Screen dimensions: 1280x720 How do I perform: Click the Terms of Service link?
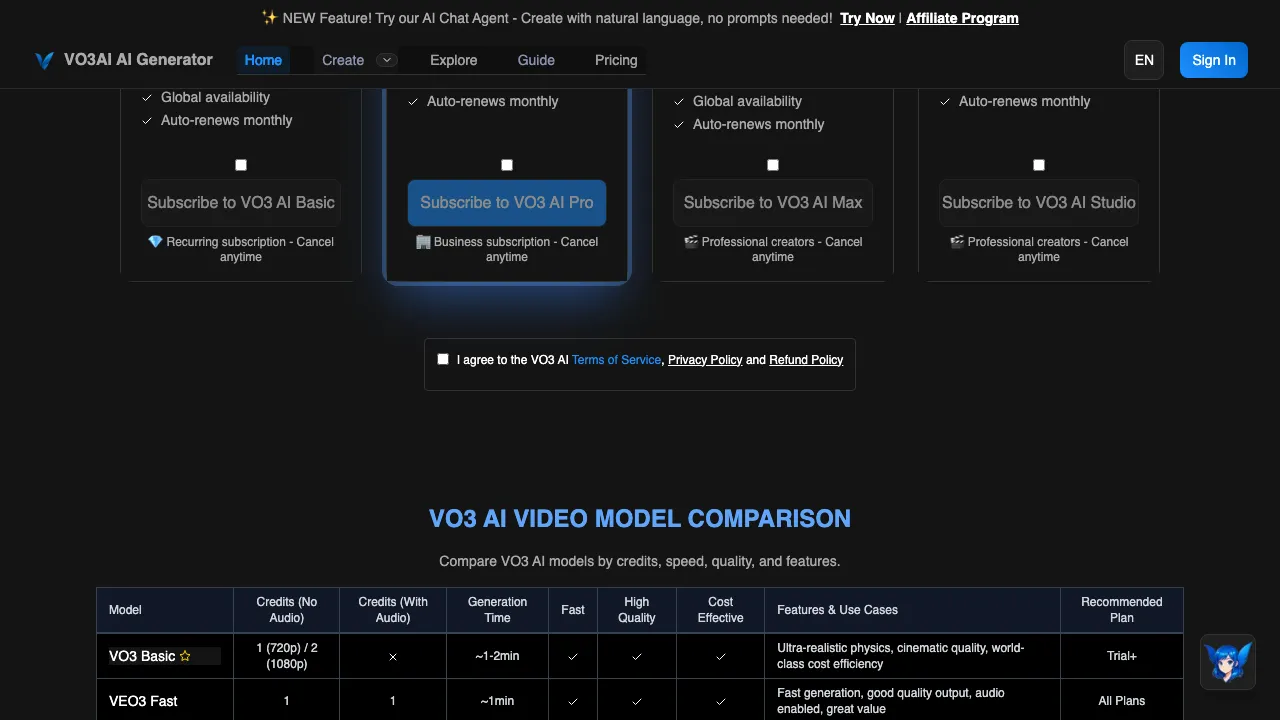pyautogui.click(x=616, y=359)
